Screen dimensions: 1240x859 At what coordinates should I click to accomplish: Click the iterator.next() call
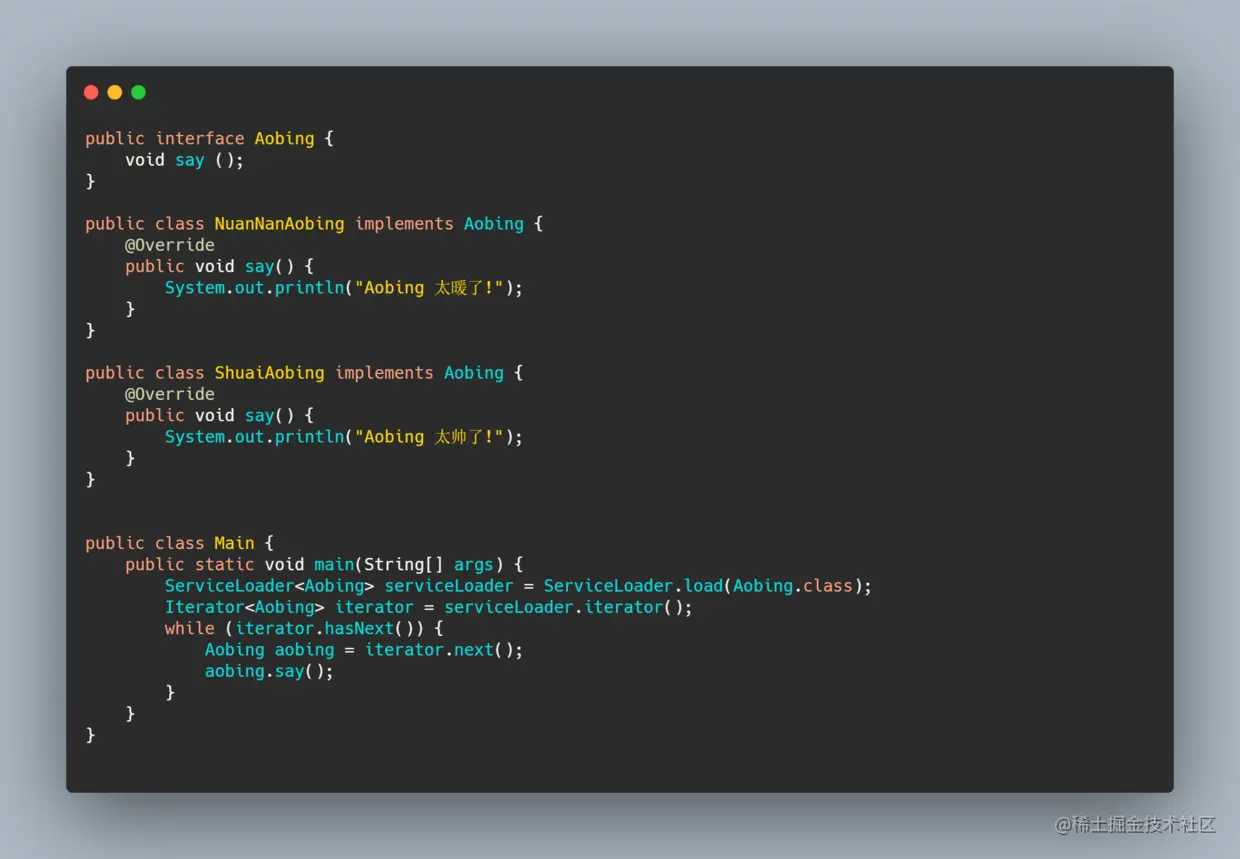click(x=439, y=650)
